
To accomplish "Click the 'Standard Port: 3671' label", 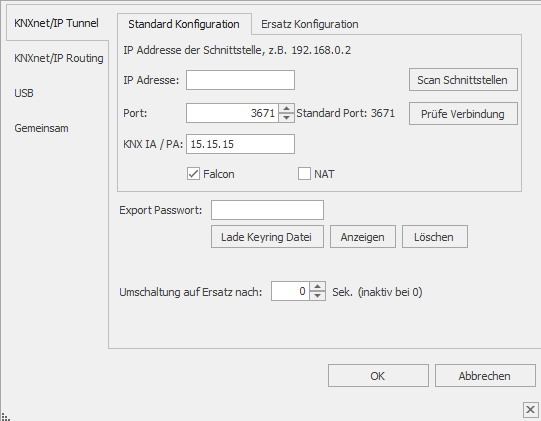I will (x=345, y=113).
